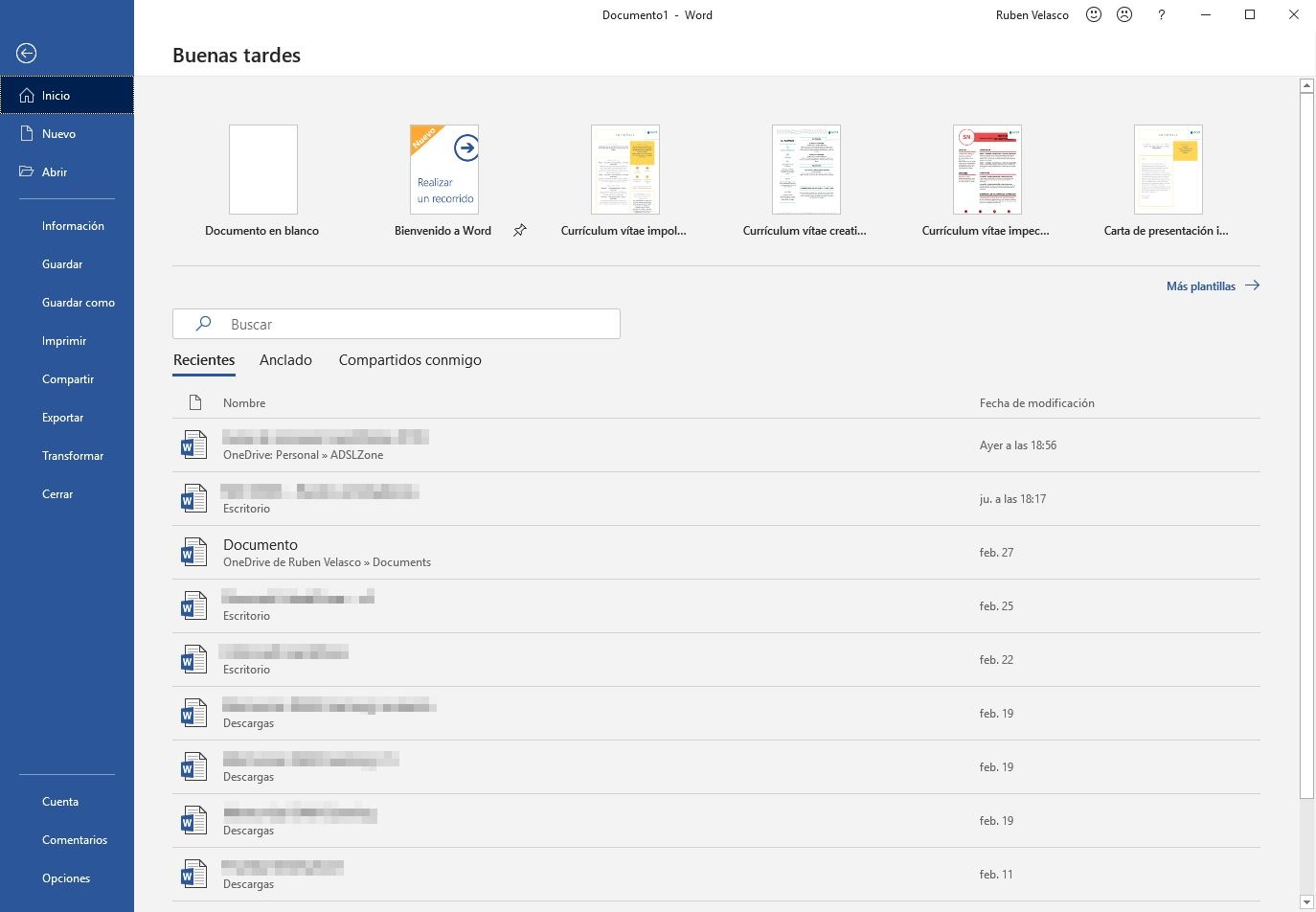Image resolution: width=1316 pixels, height=912 pixels.
Task: Click the Nuevo blank page icon
Action: pos(27,134)
